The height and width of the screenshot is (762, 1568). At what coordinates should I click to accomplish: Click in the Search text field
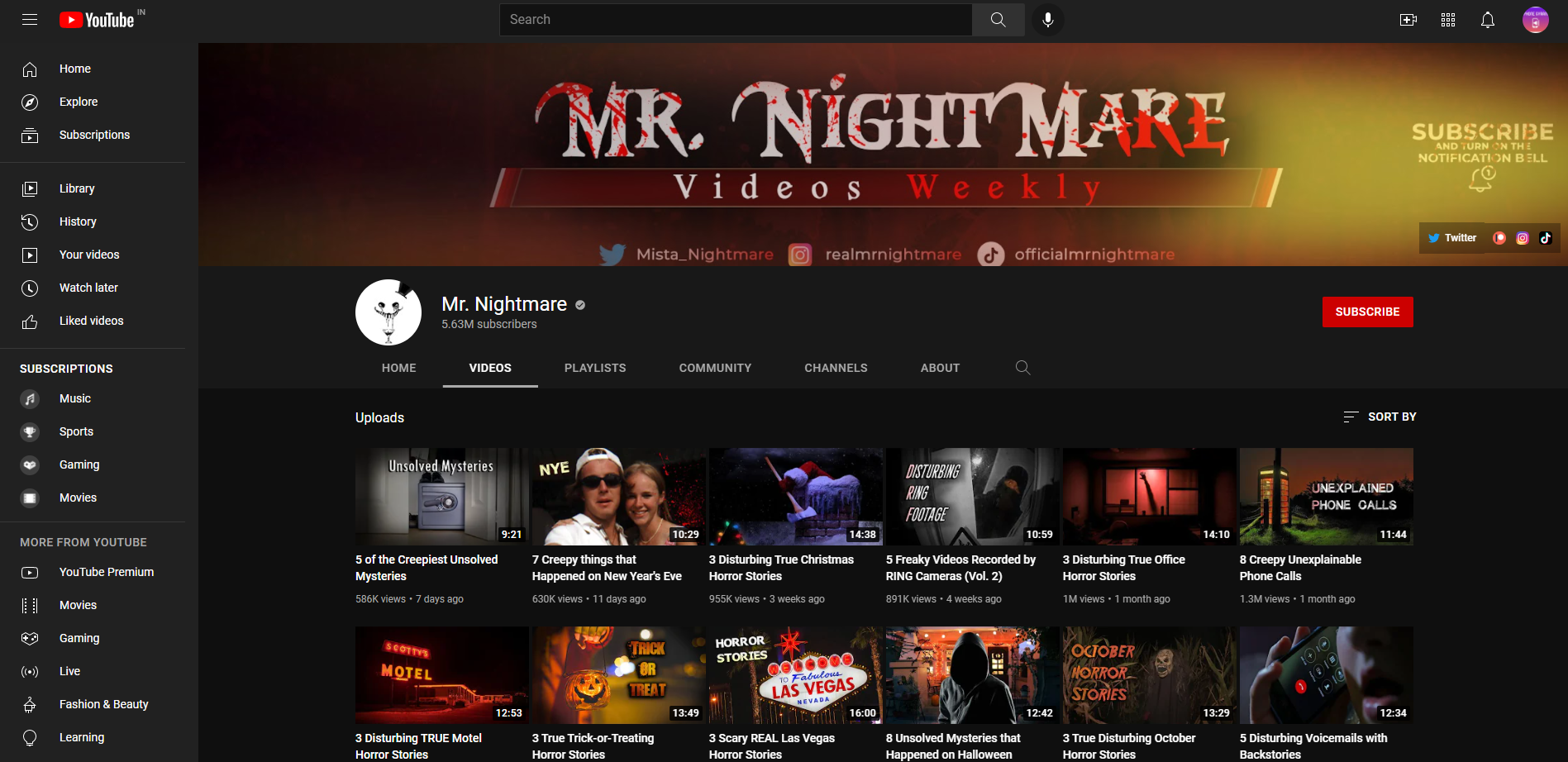coord(736,19)
